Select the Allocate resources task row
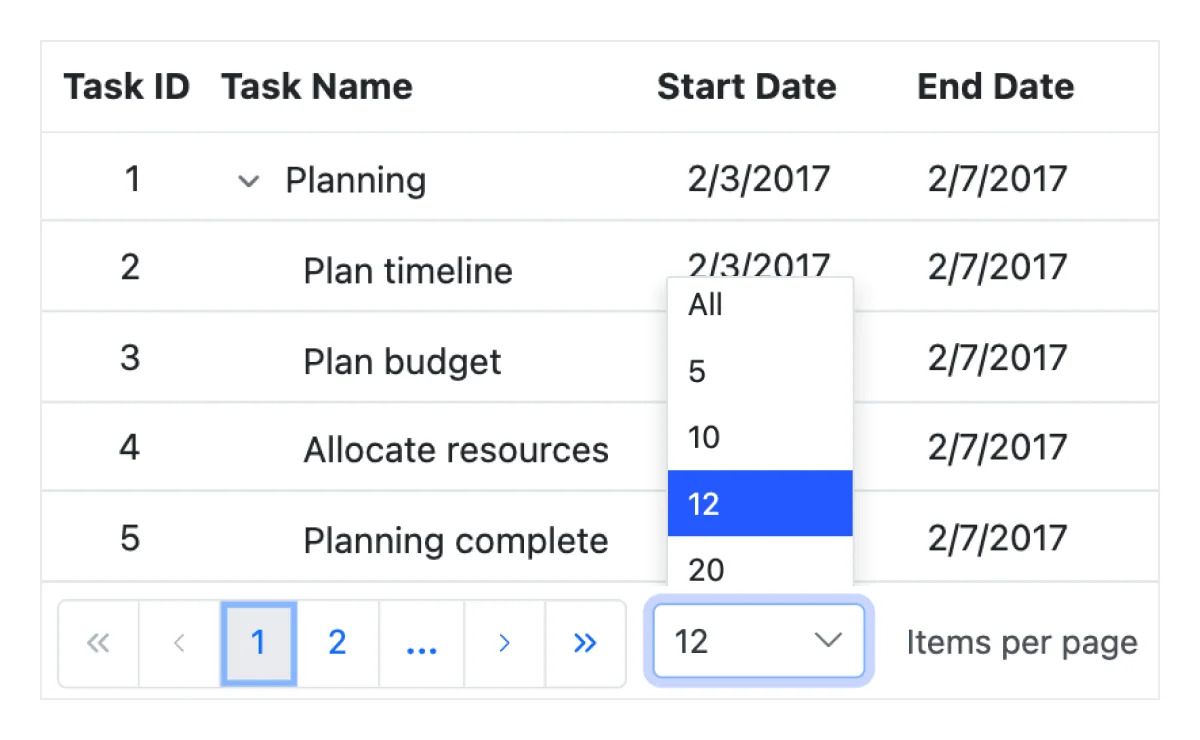 pyautogui.click(x=455, y=450)
